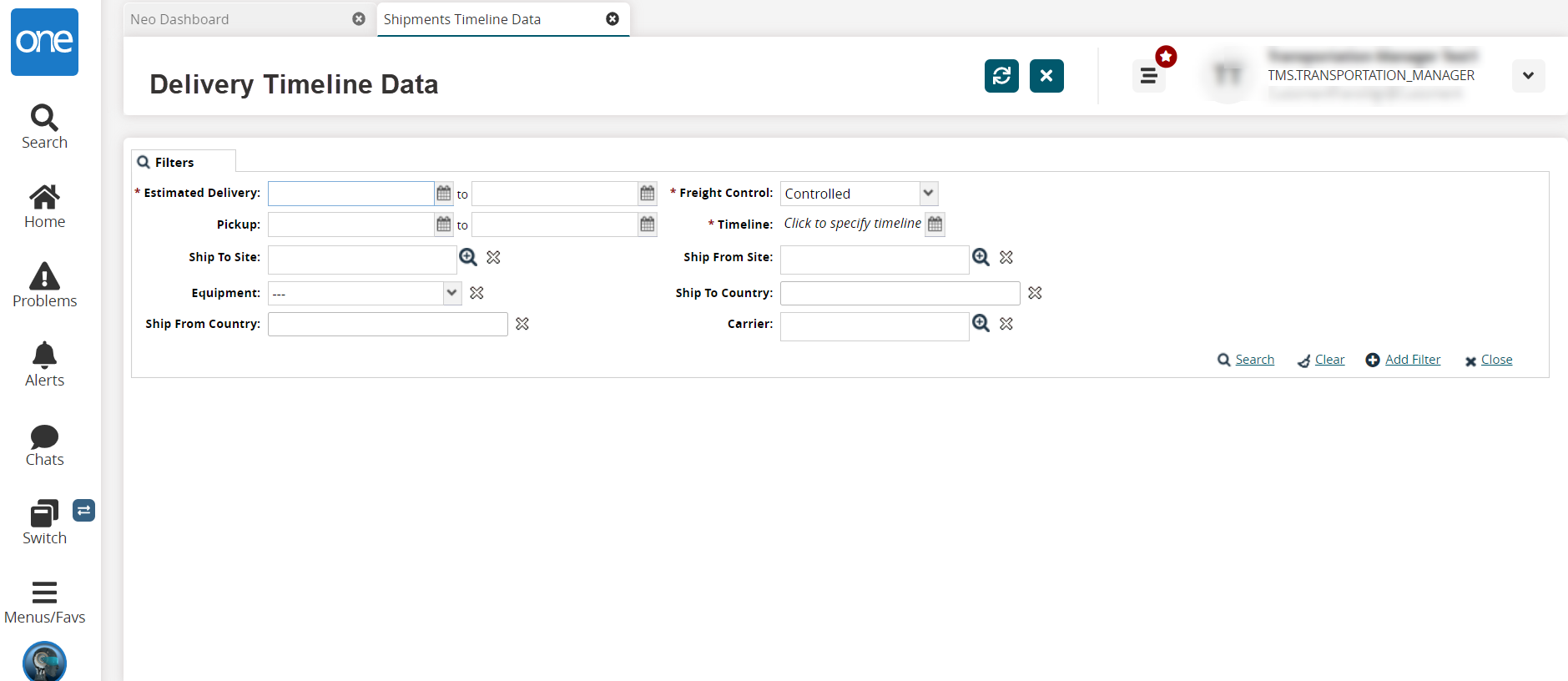Click the swap badge beside Switch

[x=83, y=510]
